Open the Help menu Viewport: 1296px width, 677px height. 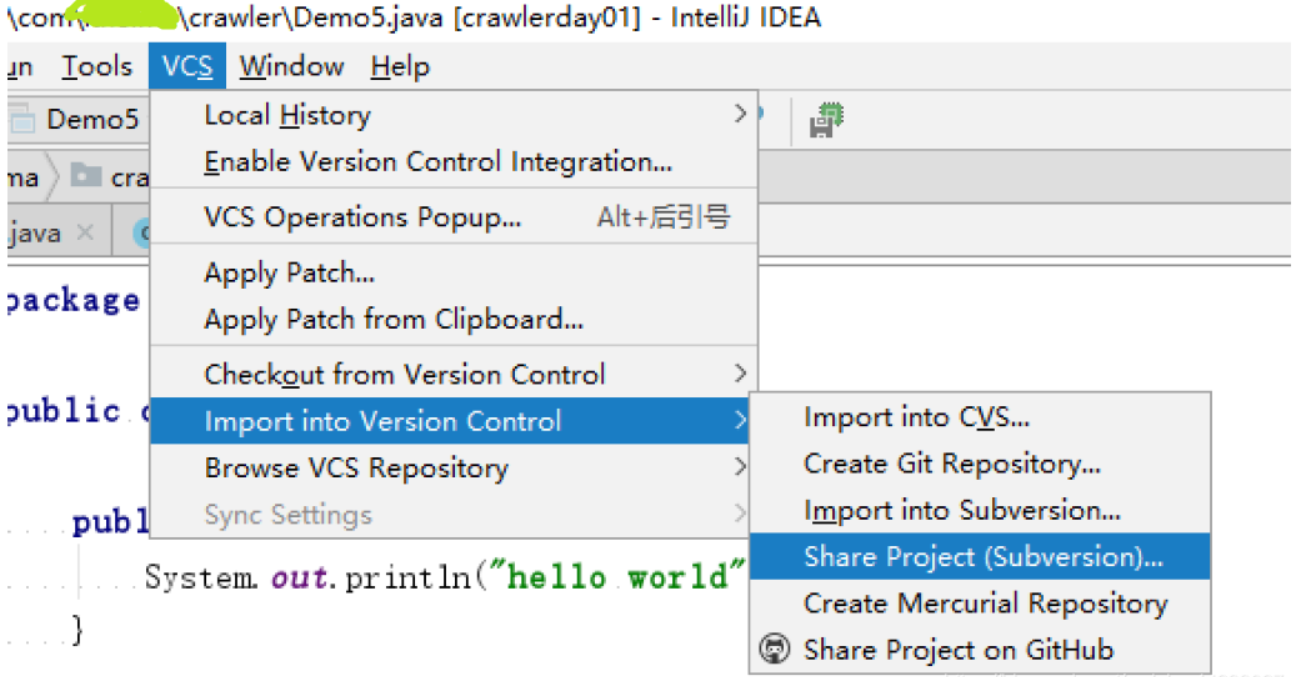[x=400, y=67]
